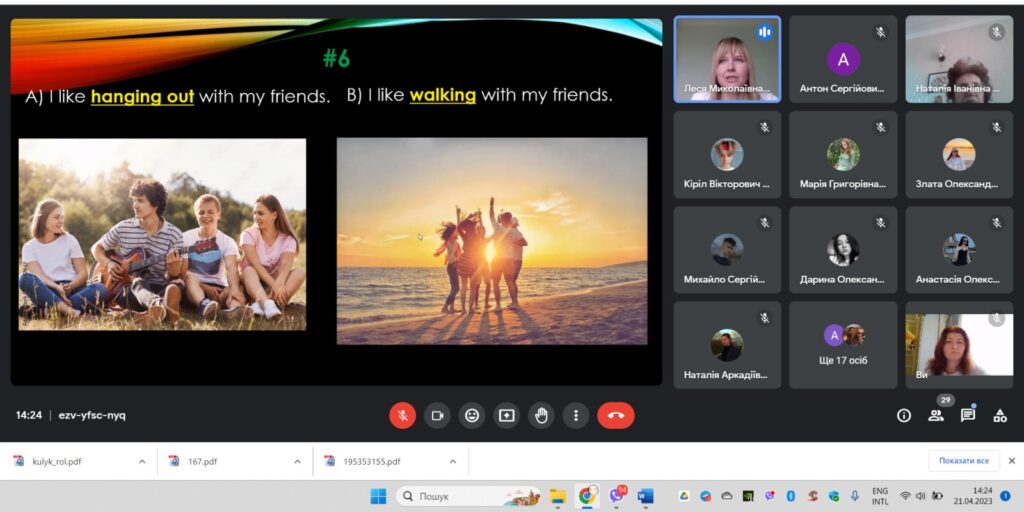The height and width of the screenshot is (512, 1024).
Task: Open meeting details info icon
Action: click(x=904, y=415)
